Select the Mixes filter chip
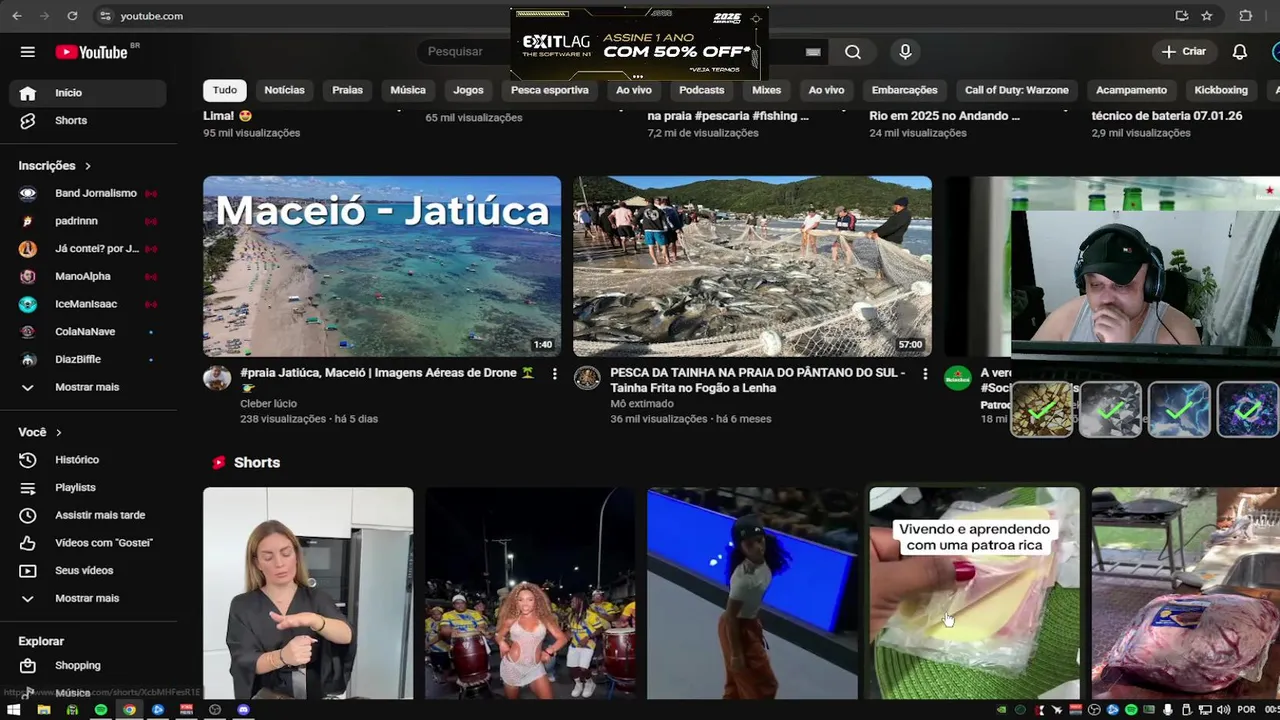Screen dimensions: 1280x720 click(766, 90)
